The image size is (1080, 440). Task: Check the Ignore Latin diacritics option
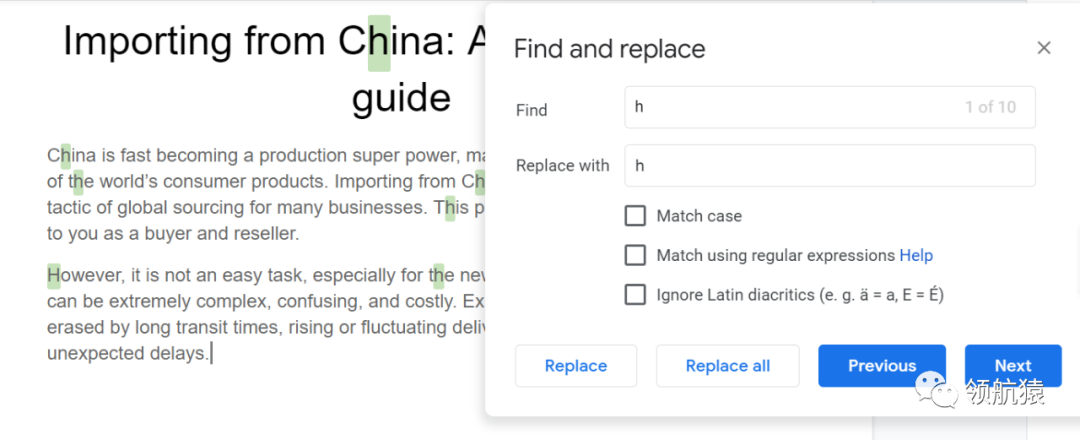click(x=635, y=295)
